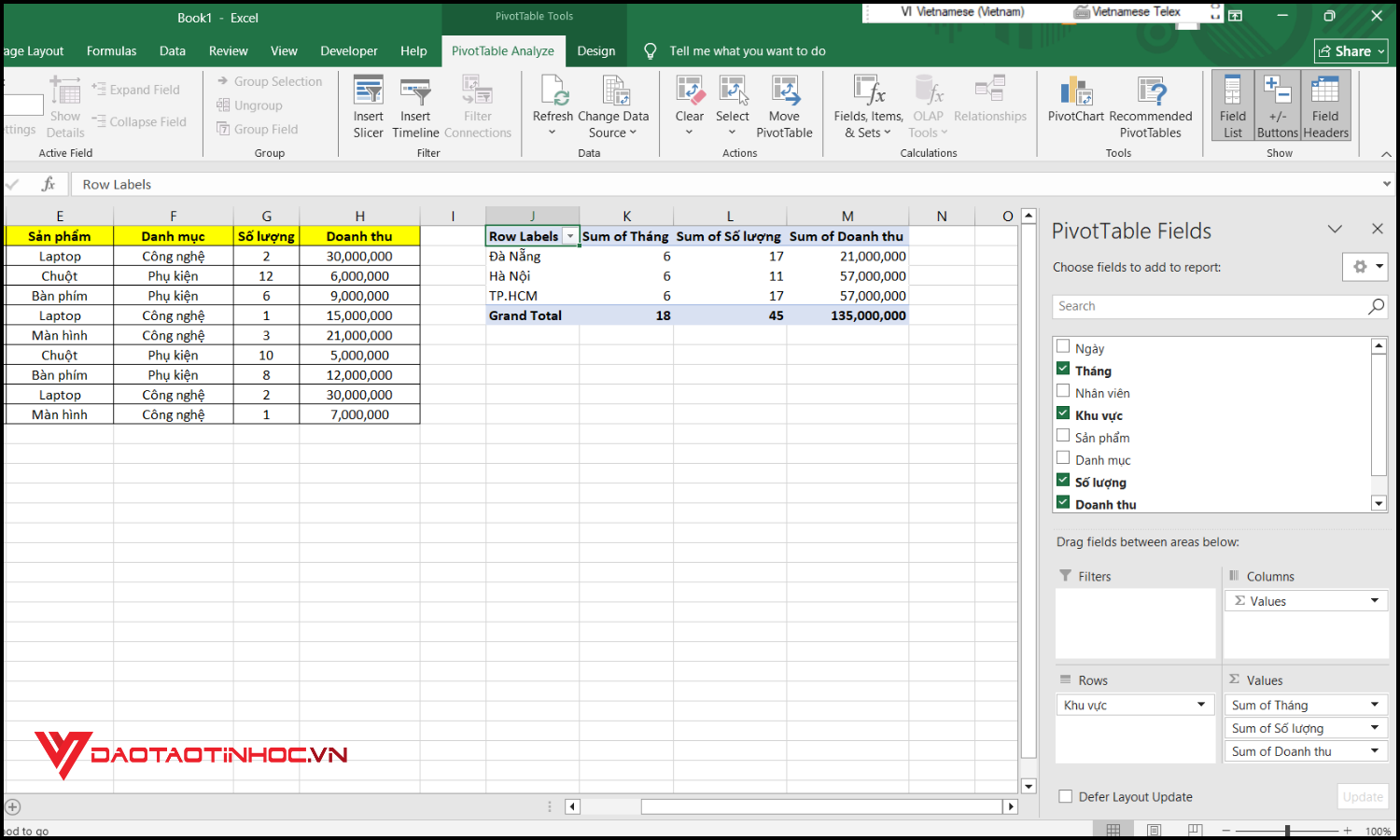
Task: Open the Khu vực dropdown in Rows area
Action: 1200,705
